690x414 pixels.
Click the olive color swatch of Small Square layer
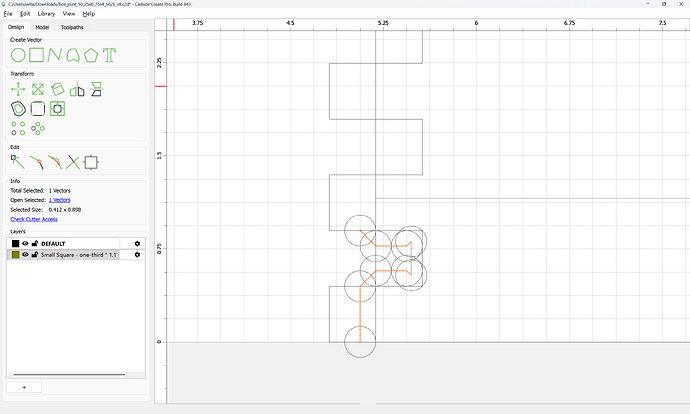pos(15,255)
